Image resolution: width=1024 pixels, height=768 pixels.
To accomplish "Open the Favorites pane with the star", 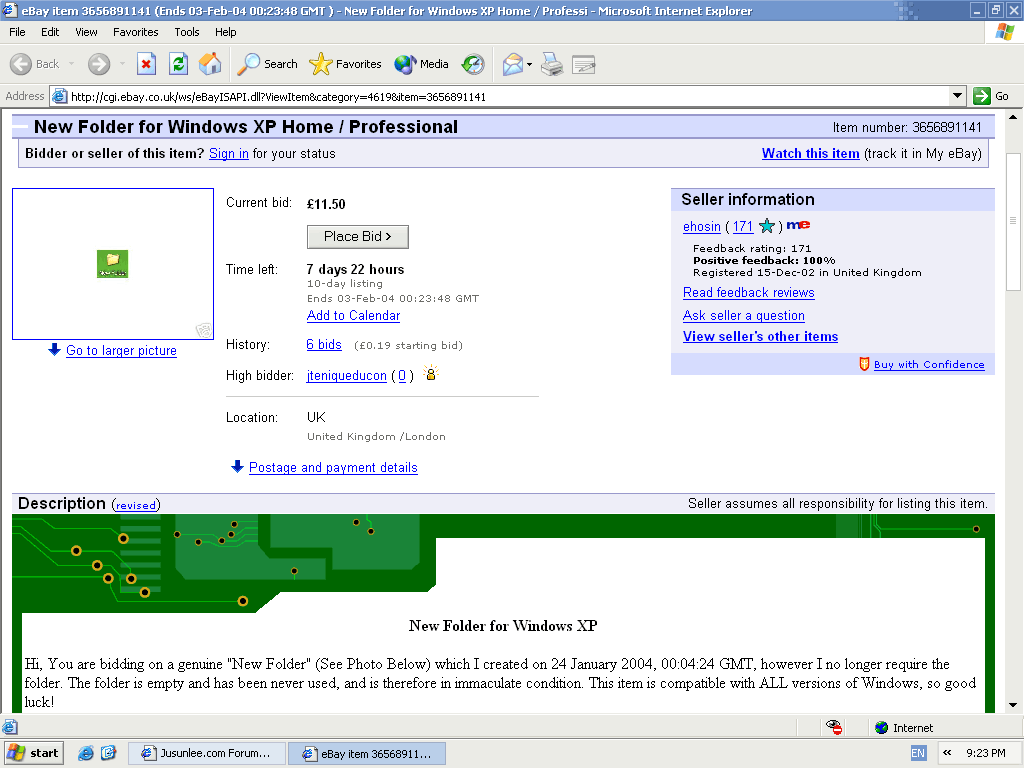I will tap(345, 64).
